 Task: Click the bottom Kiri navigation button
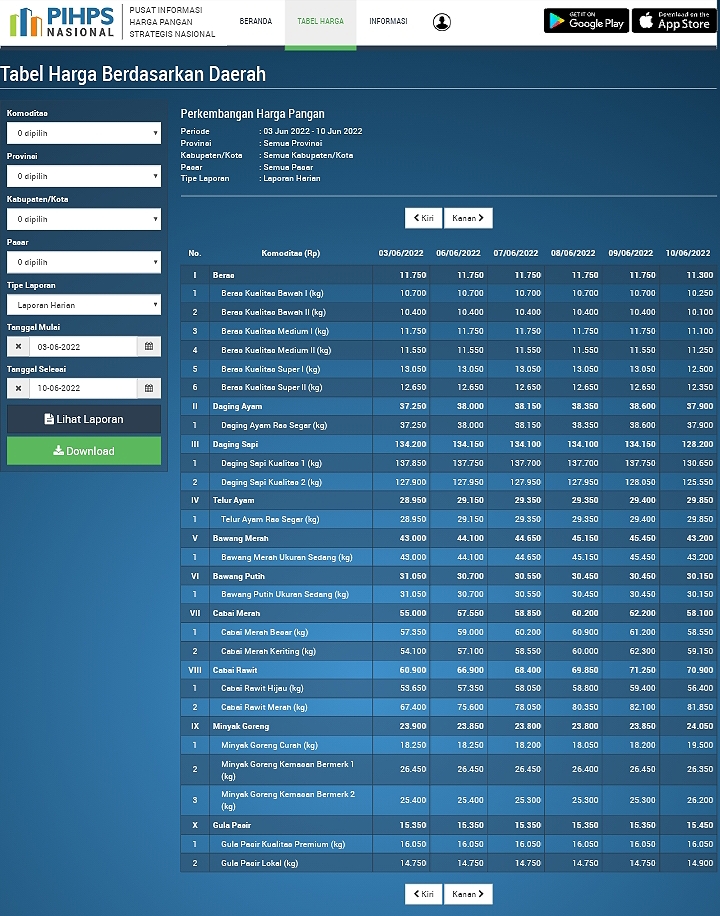point(422,894)
